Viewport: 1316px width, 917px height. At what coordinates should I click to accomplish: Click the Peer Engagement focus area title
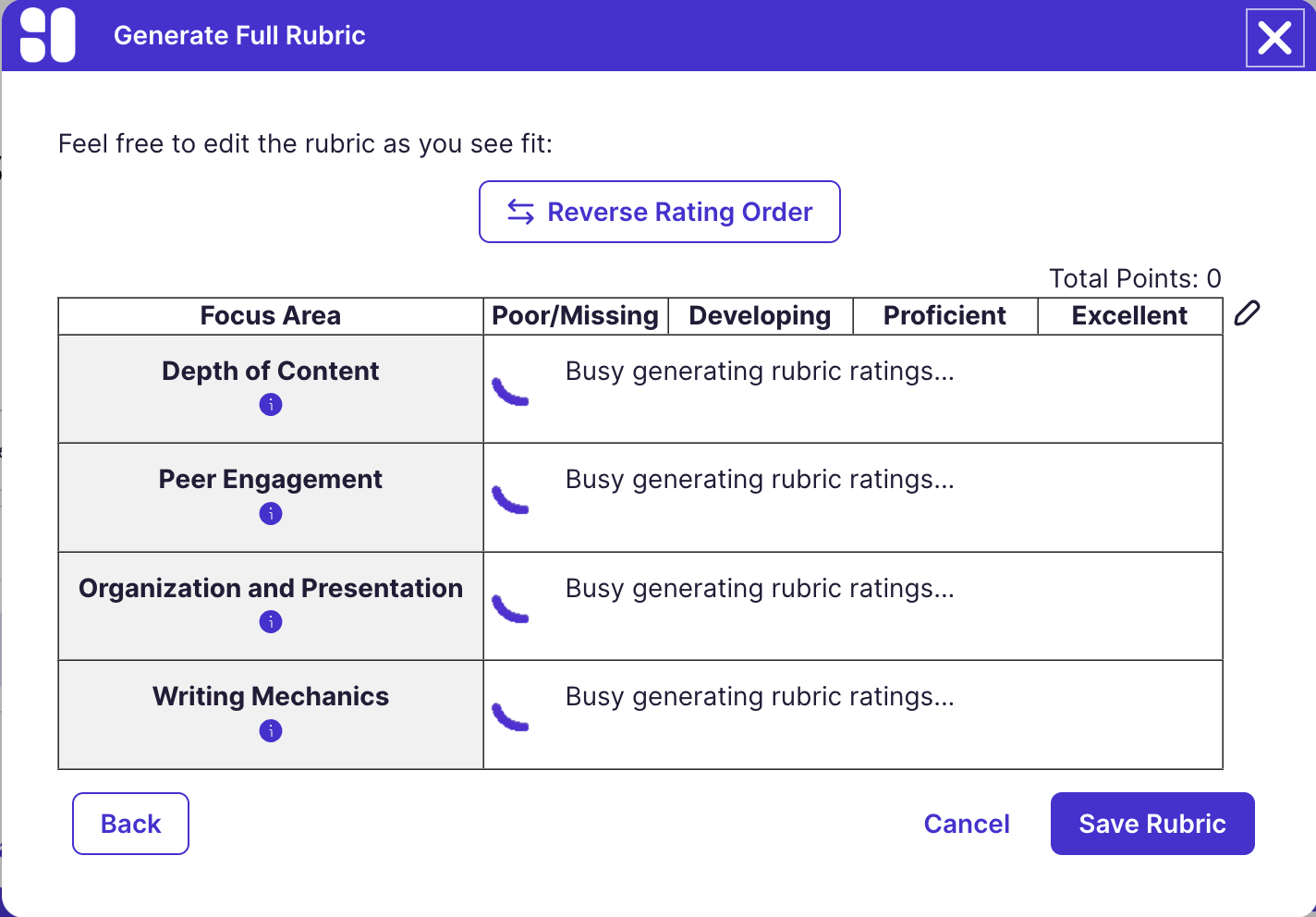click(271, 479)
